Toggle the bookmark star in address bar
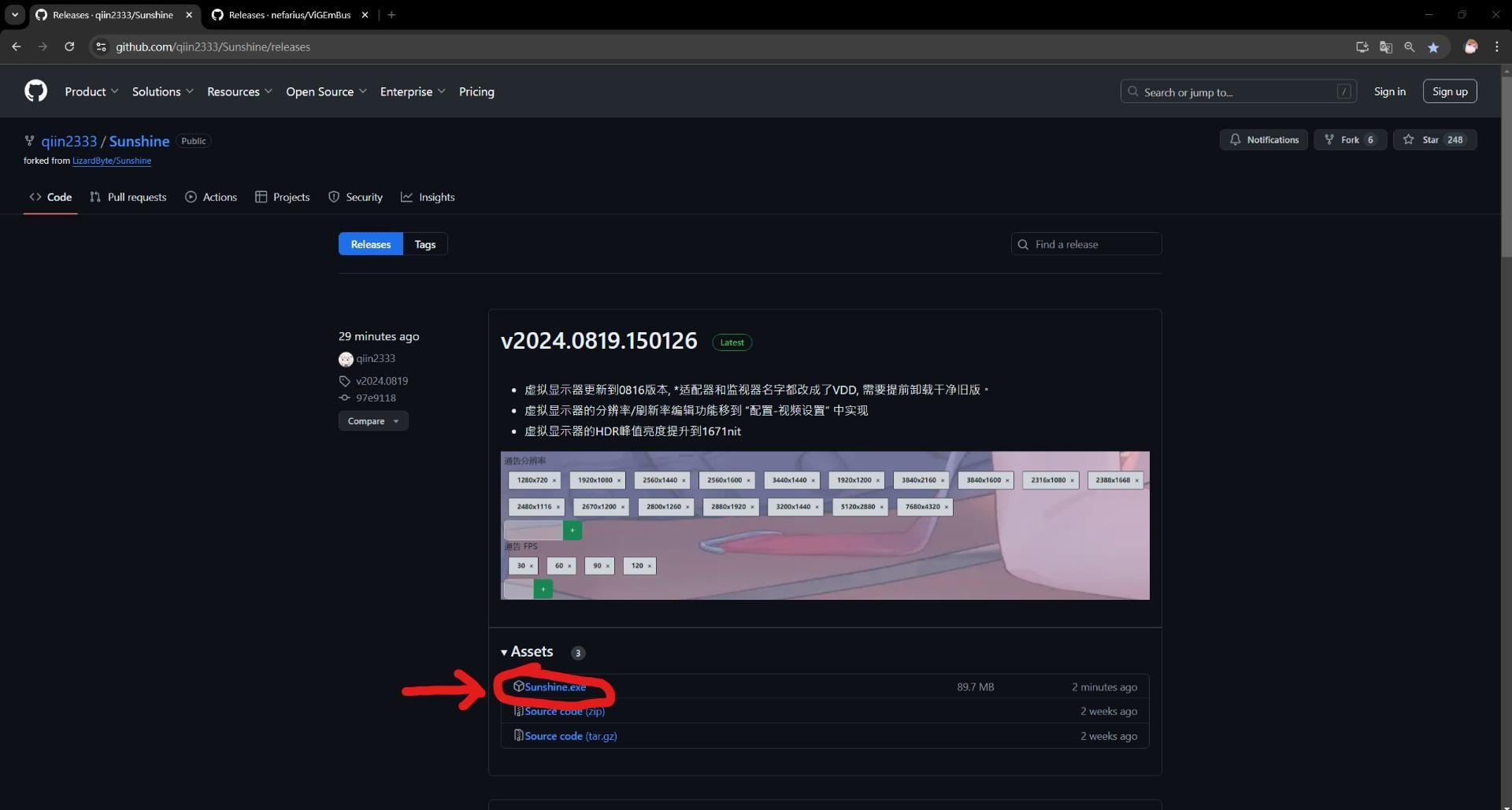This screenshot has height=810, width=1512. tap(1433, 46)
